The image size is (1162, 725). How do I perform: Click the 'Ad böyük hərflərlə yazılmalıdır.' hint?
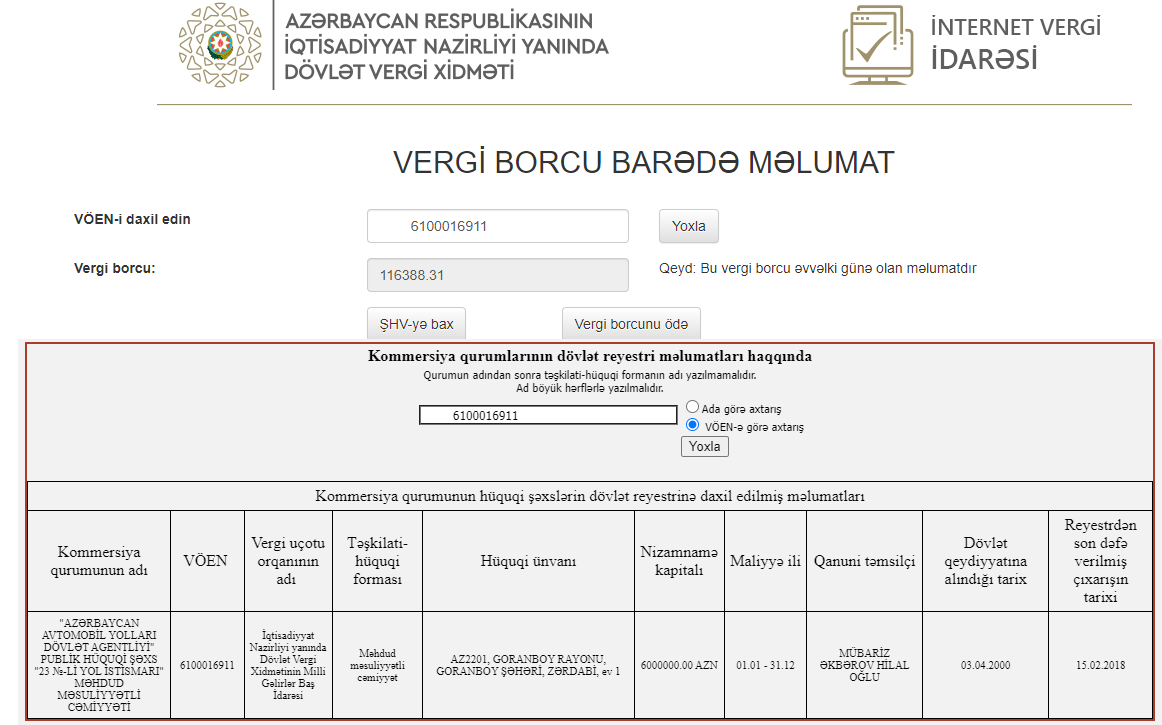click(590, 388)
